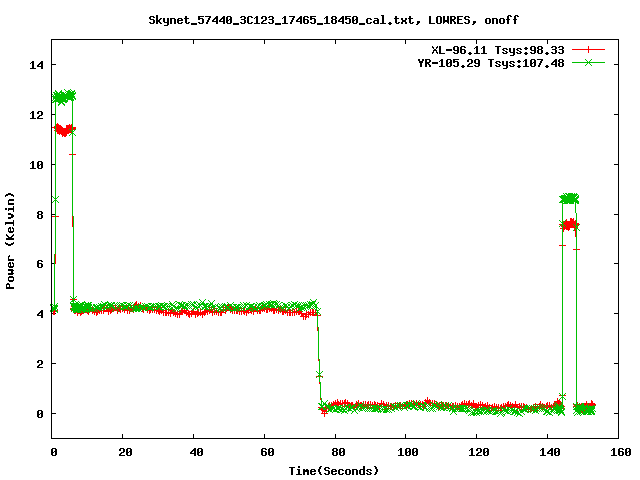Click the Time(Seconds) x-axis label
Viewport: 640px width, 480px height.
333,471
